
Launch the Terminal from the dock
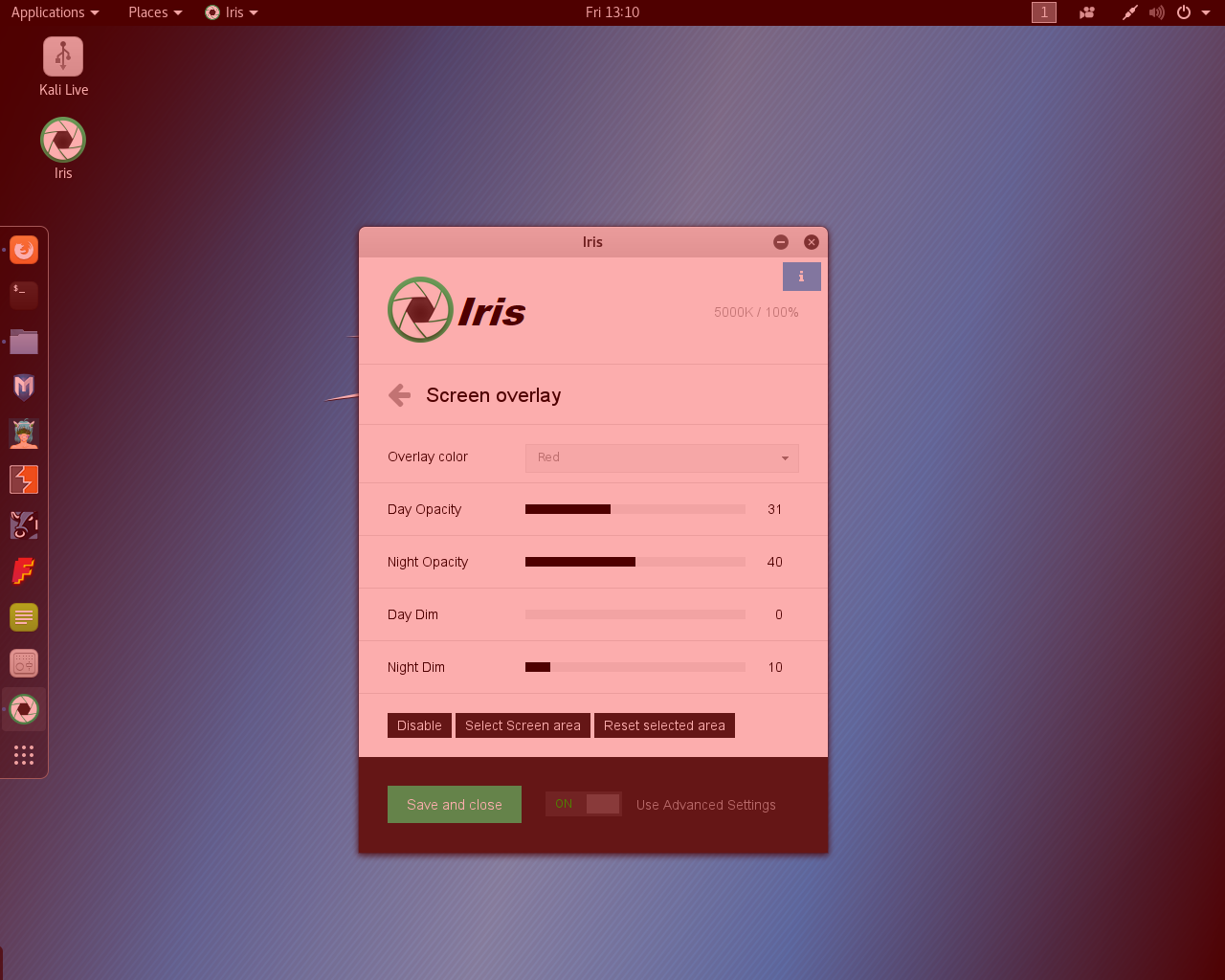(x=24, y=295)
